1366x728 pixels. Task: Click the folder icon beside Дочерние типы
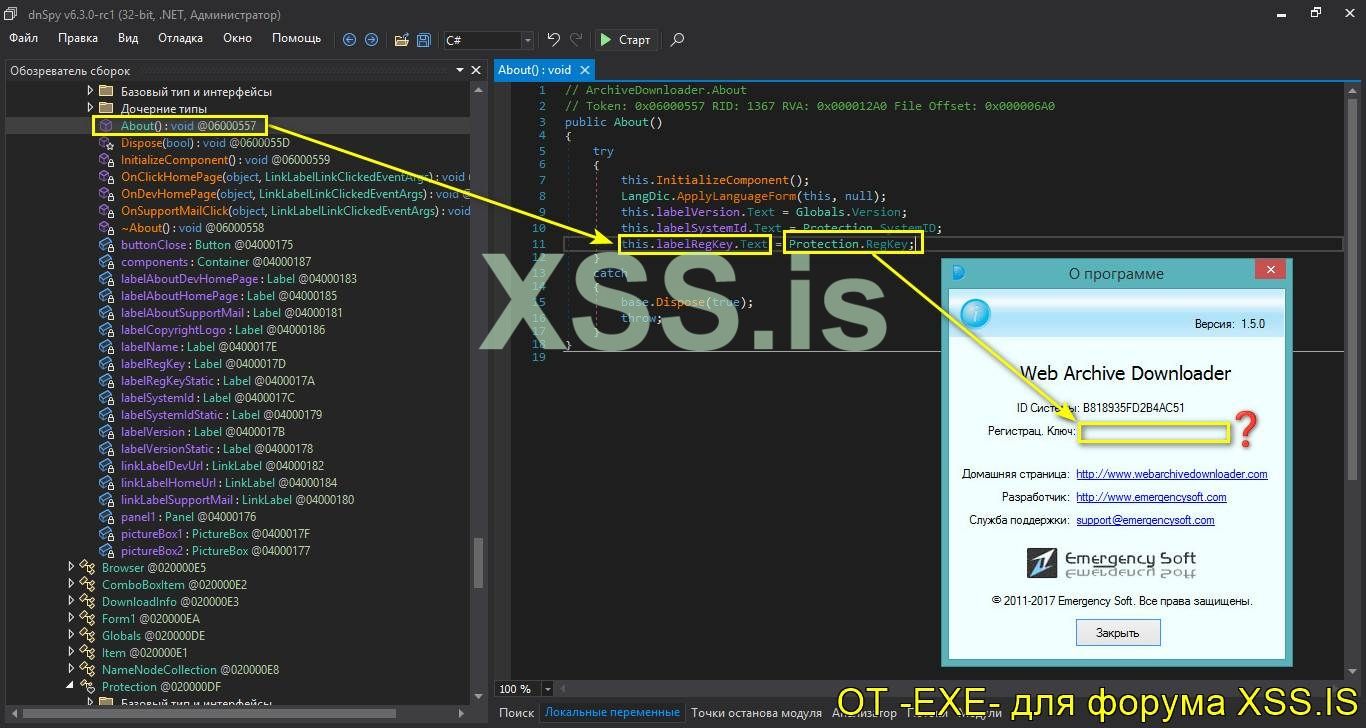(106, 108)
